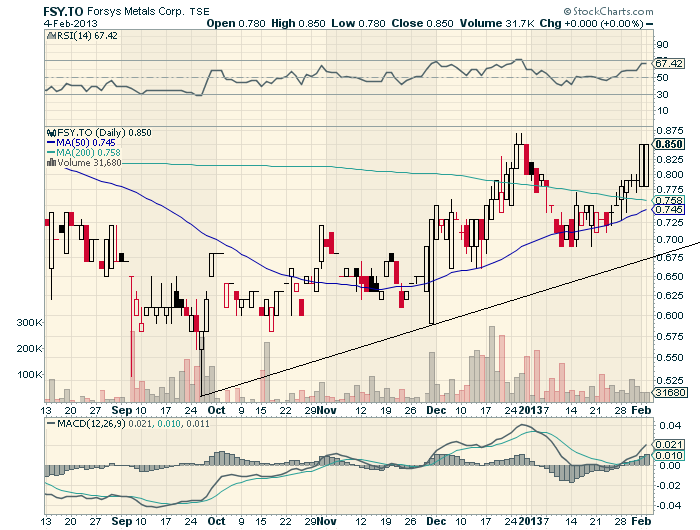The image size is (700, 530).
Task: Click the candlestick icon beside FSY.TO (Daily)
Action: (x=51, y=133)
